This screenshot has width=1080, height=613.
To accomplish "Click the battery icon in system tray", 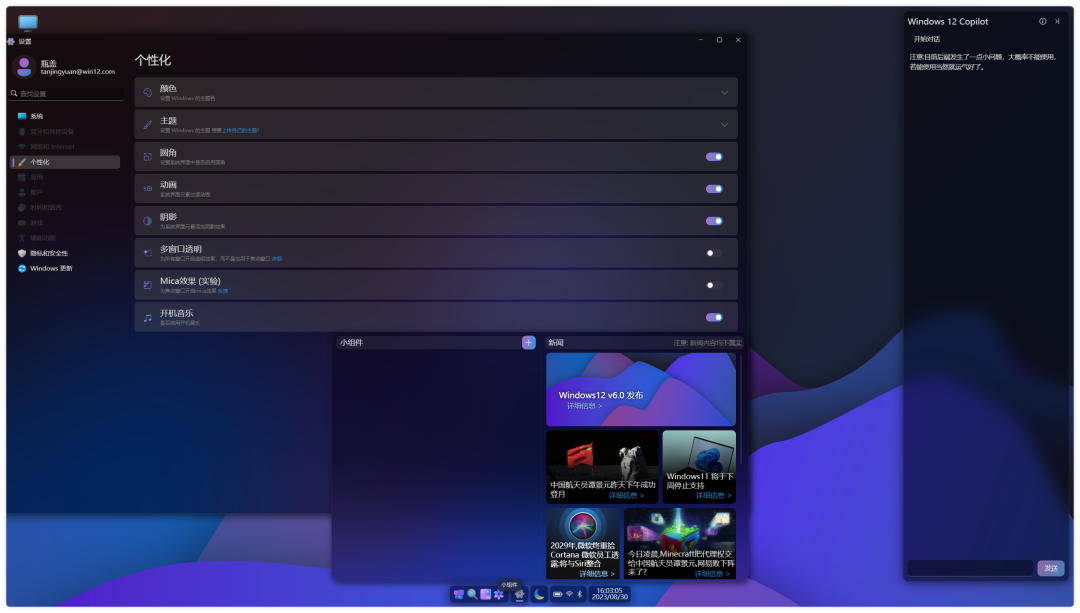I will [558, 594].
